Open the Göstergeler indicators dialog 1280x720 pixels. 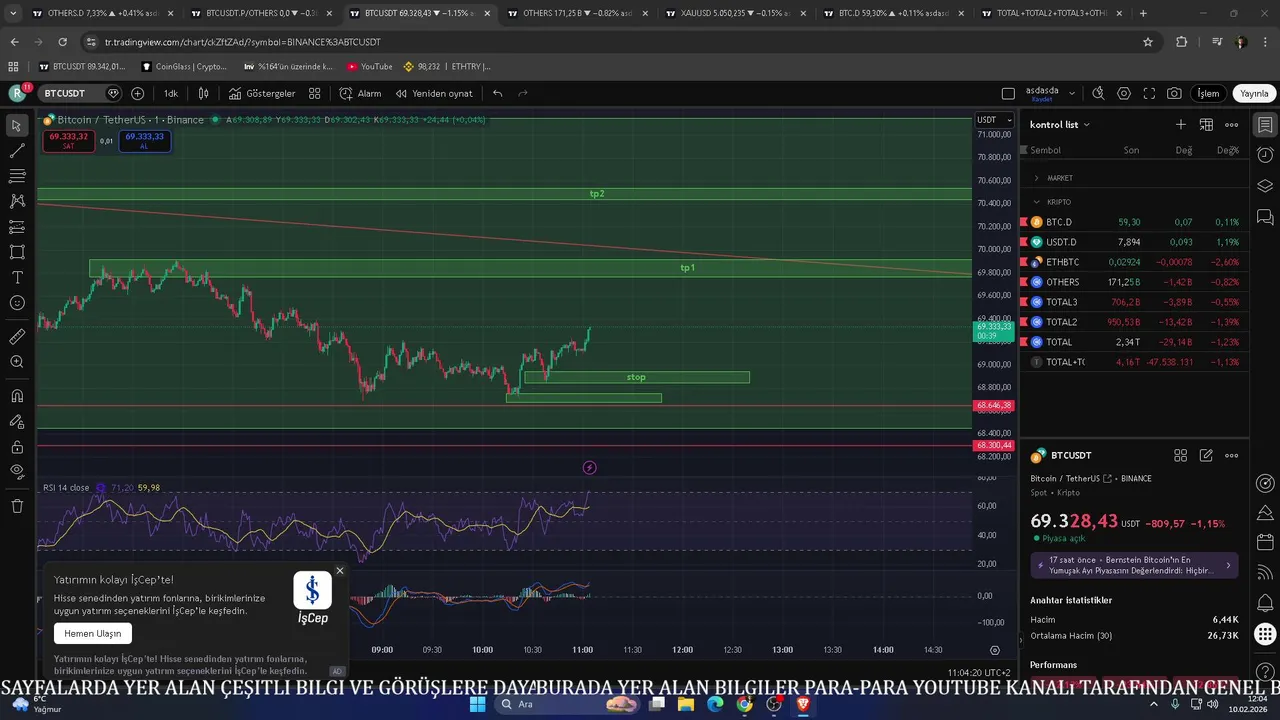262,93
